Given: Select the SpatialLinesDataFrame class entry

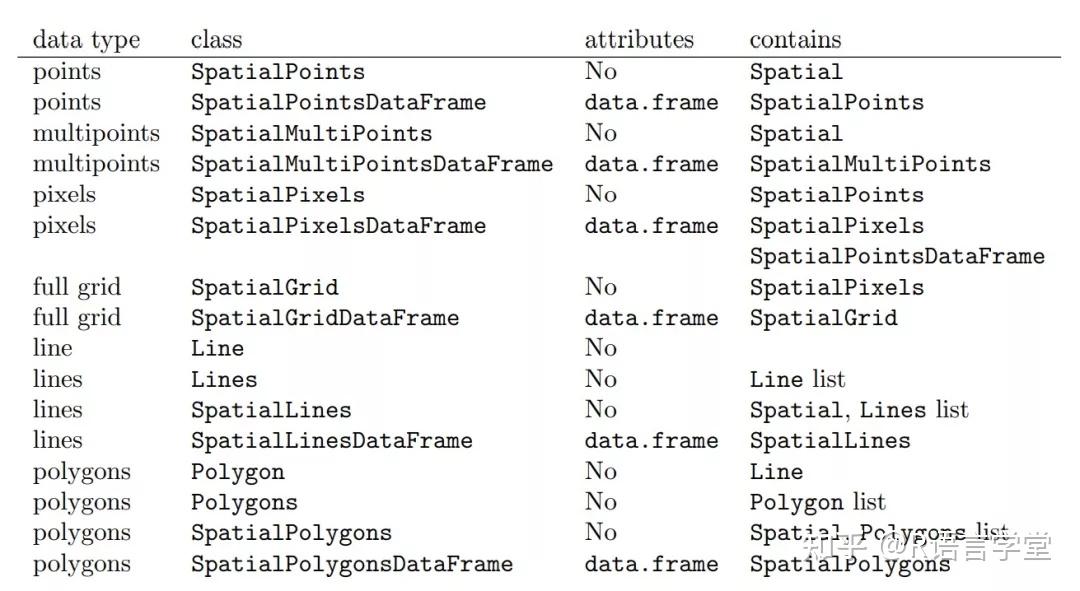Looking at the screenshot, I should coord(331,441).
